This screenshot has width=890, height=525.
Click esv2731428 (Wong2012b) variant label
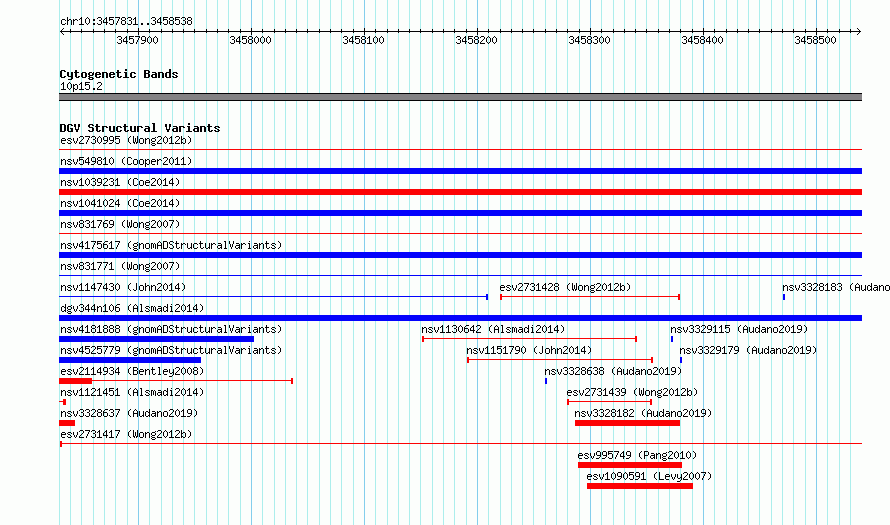(565, 287)
